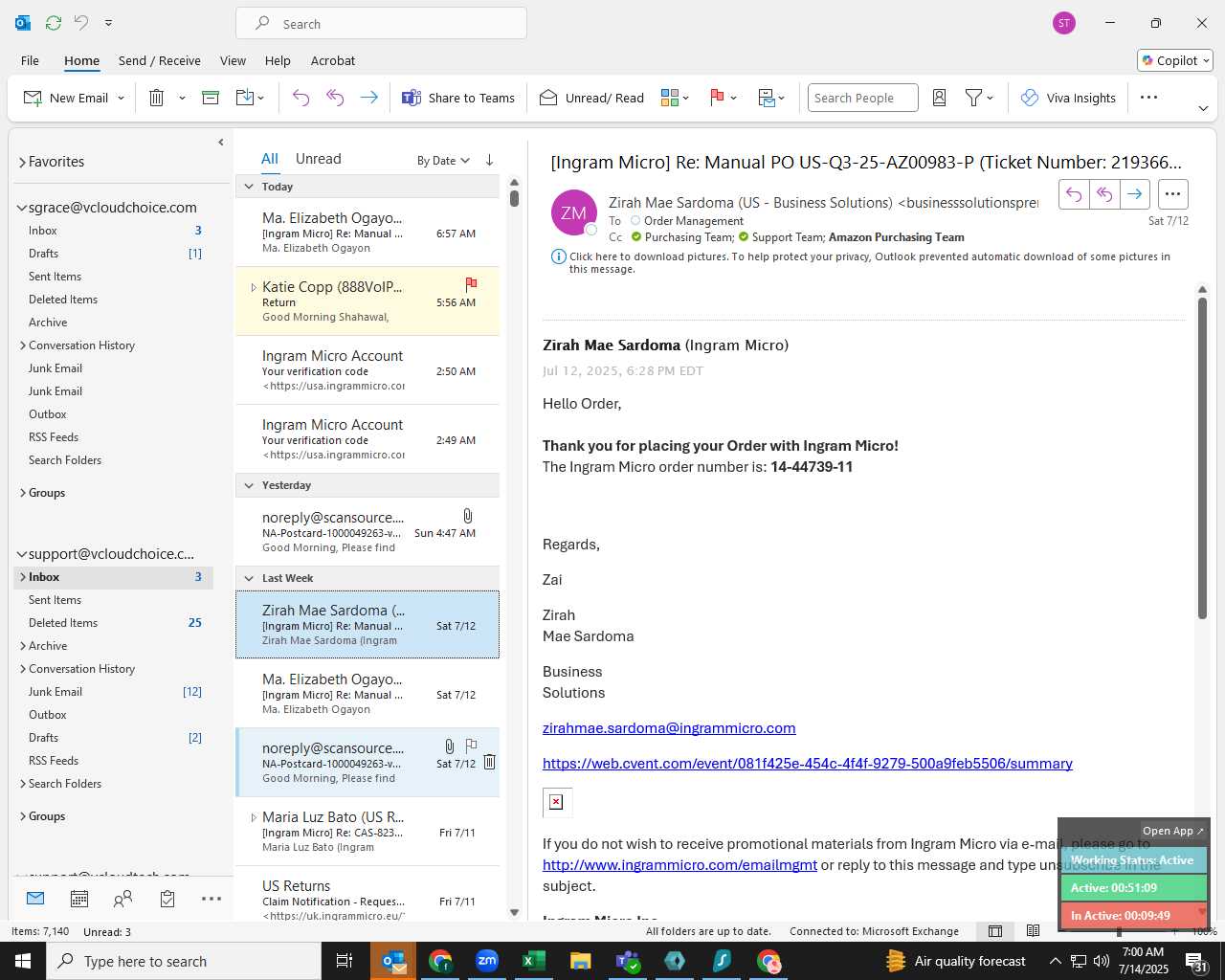
Task: Collapse the Last Week group header
Action: coord(249,578)
